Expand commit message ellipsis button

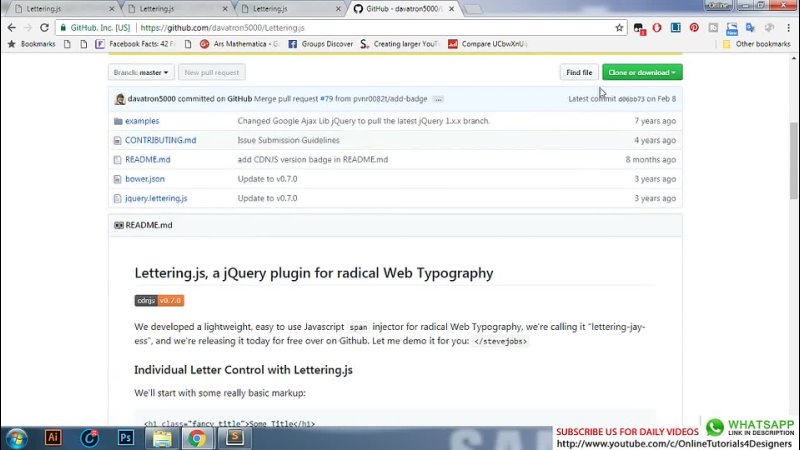438,99
